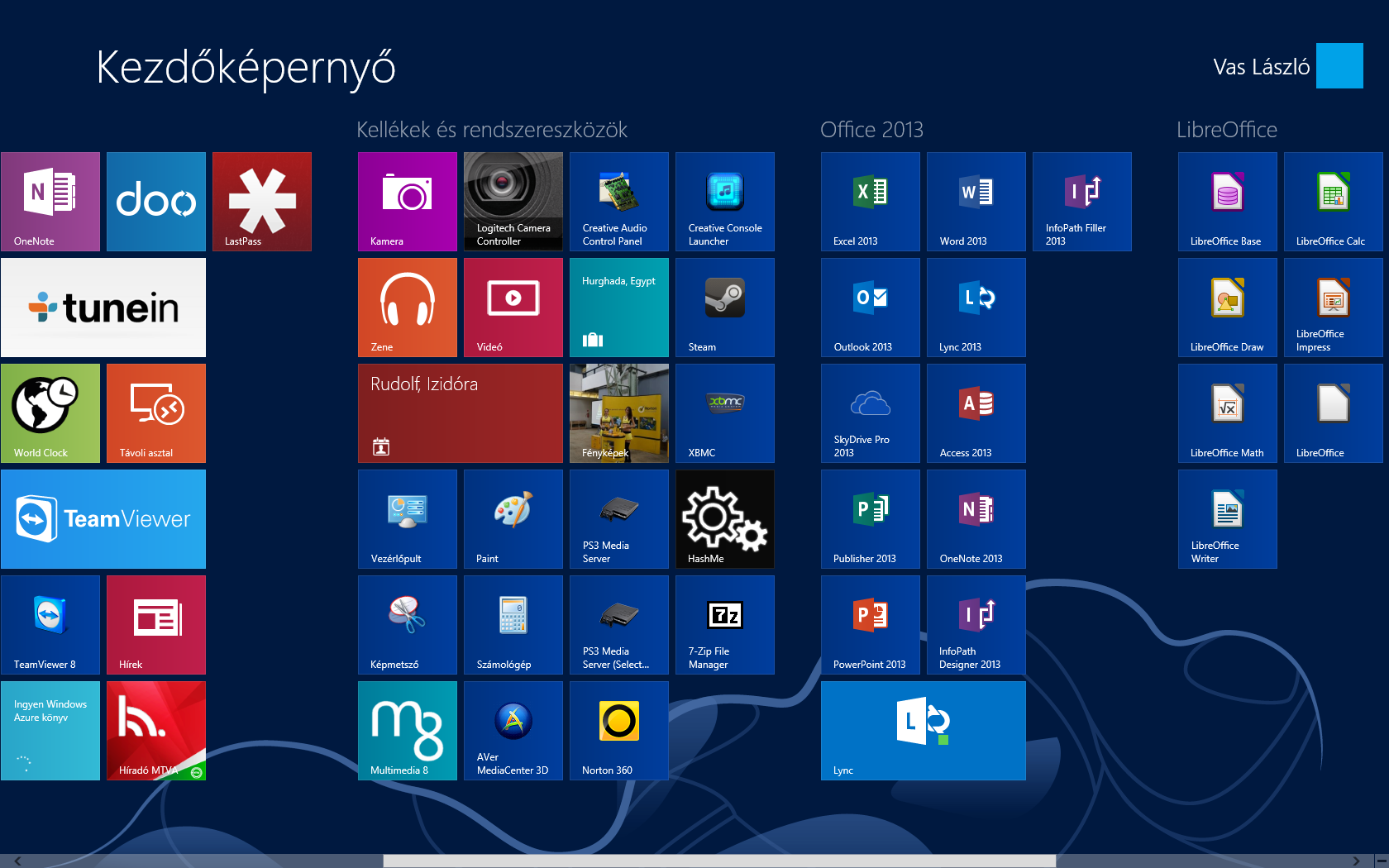This screenshot has width=1389, height=868.
Task: Open the Híradó MTVA tile
Action: (156, 731)
